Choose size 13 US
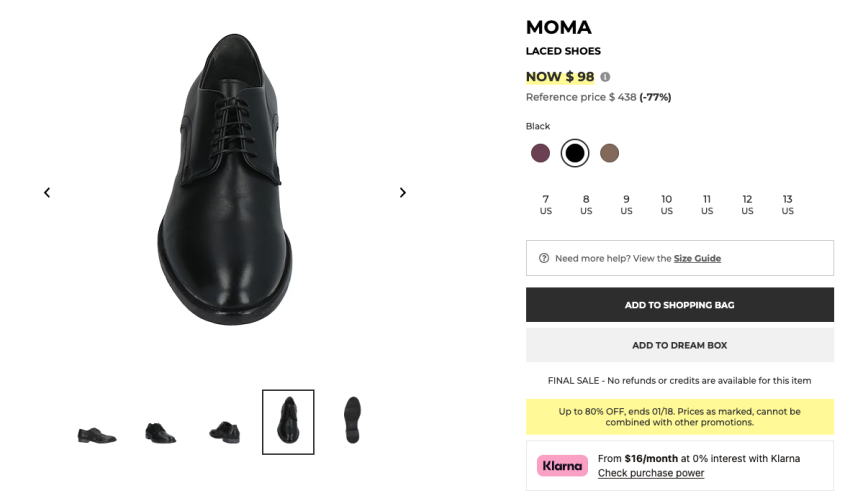 pos(787,205)
